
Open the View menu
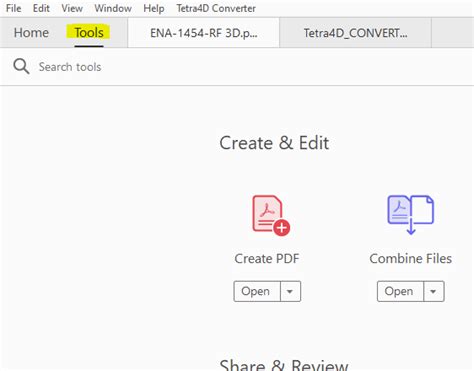pyautogui.click(x=72, y=8)
